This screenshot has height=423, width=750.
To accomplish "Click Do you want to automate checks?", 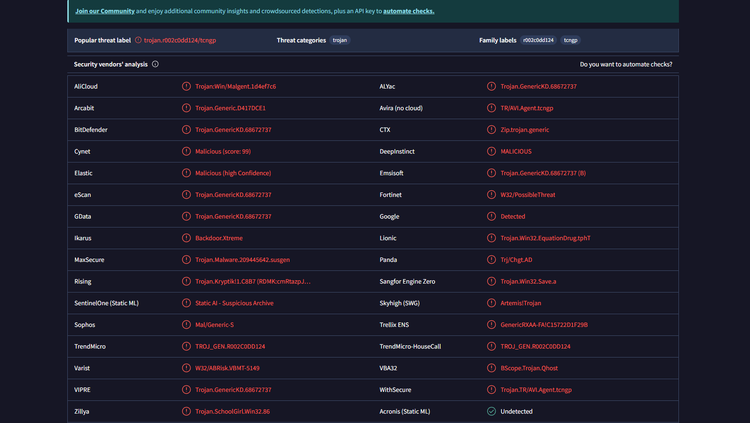I will (x=626, y=64).
